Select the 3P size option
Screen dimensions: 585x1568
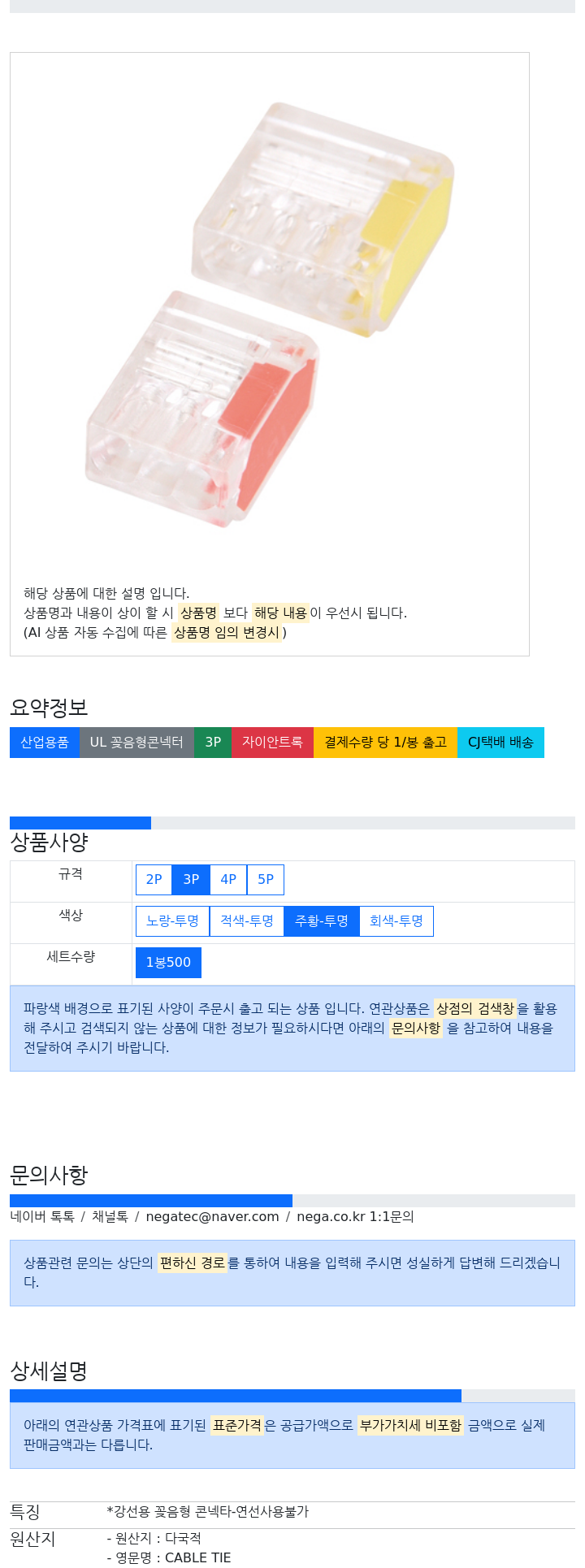[x=191, y=880]
